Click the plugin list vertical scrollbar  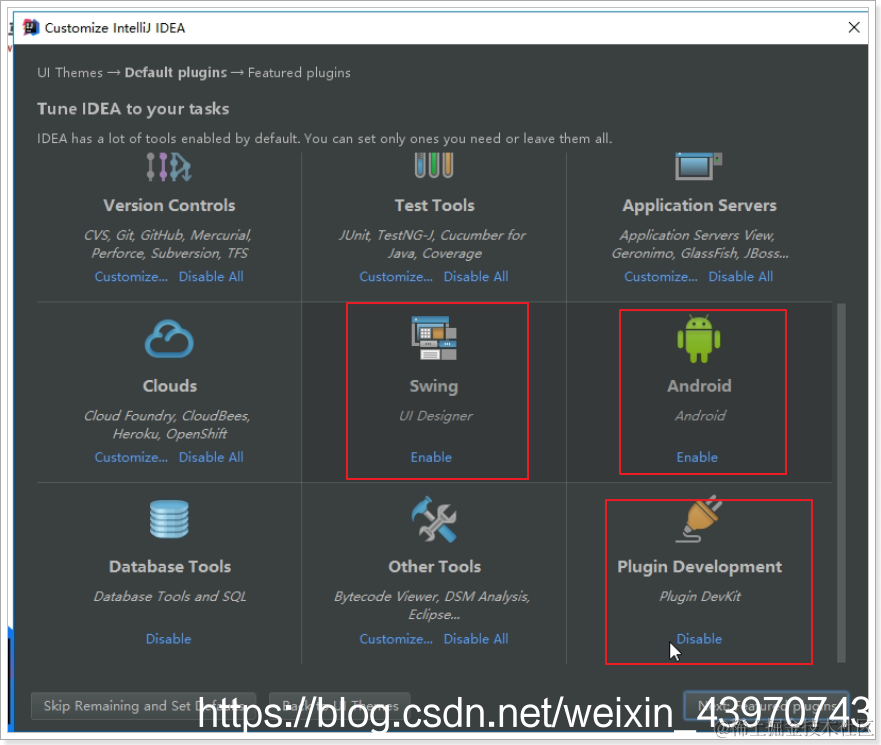pyautogui.click(x=841, y=483)
